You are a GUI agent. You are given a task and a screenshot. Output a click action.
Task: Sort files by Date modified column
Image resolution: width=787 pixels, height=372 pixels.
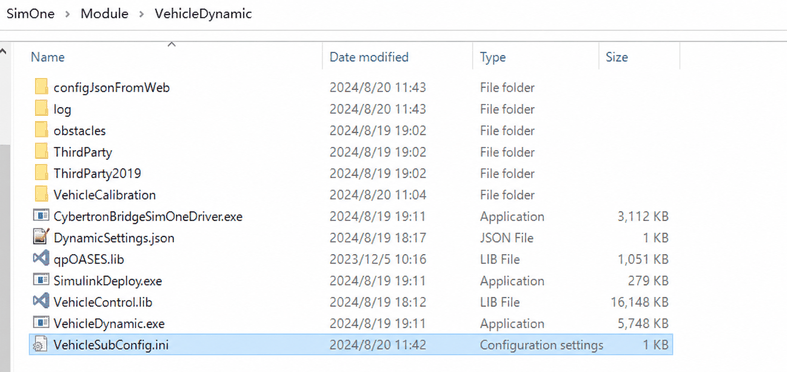point(369,57)
